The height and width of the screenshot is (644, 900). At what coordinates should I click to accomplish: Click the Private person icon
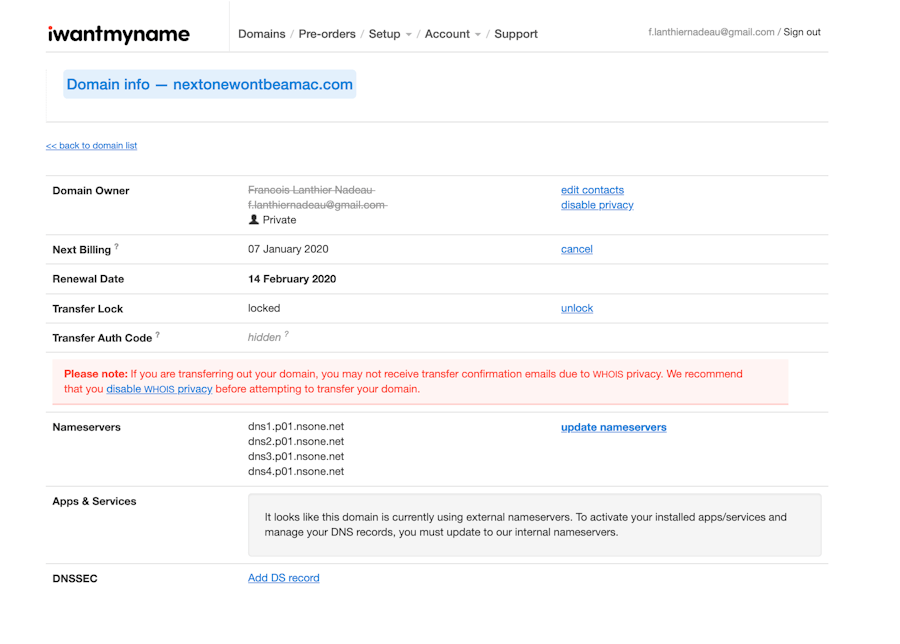point(256,219)
